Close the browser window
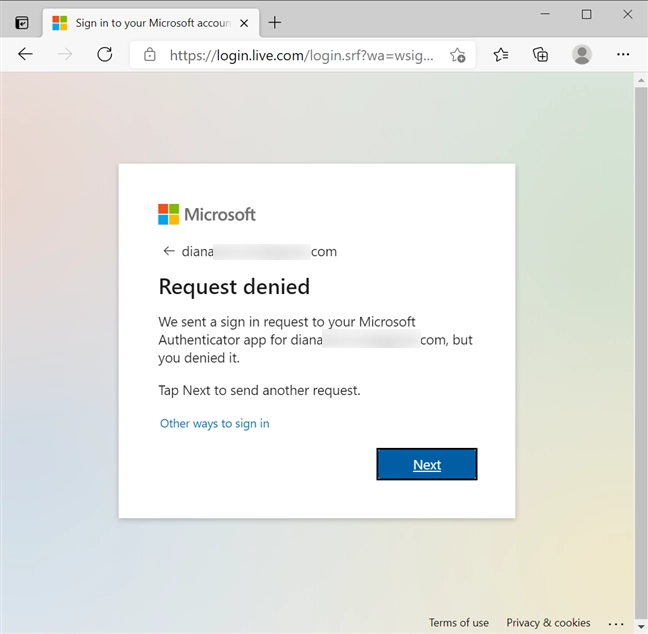Screen dimensions: 648x634 [x=627, y=14]
